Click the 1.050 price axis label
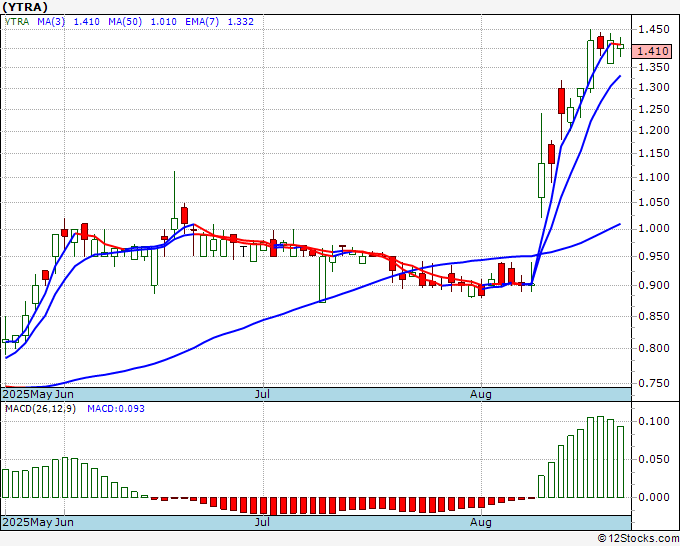The width and height of the screenshot is (680, 546). click(654, 202)
